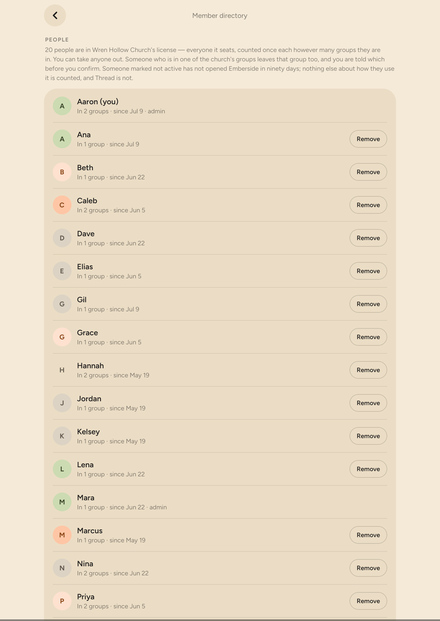Image resolution: width=440 pixels, height=621 pixels.
Task: Select the Mara admin row
Action: click(x=220, y=502)
